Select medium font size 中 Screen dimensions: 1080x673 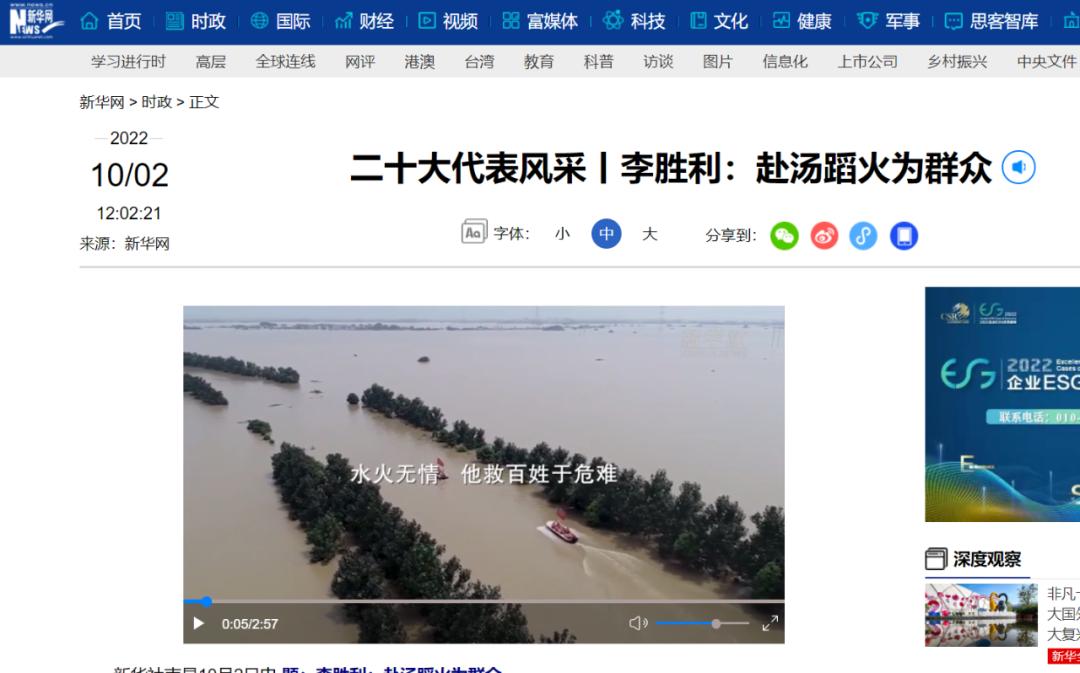[x=606, y=234]
